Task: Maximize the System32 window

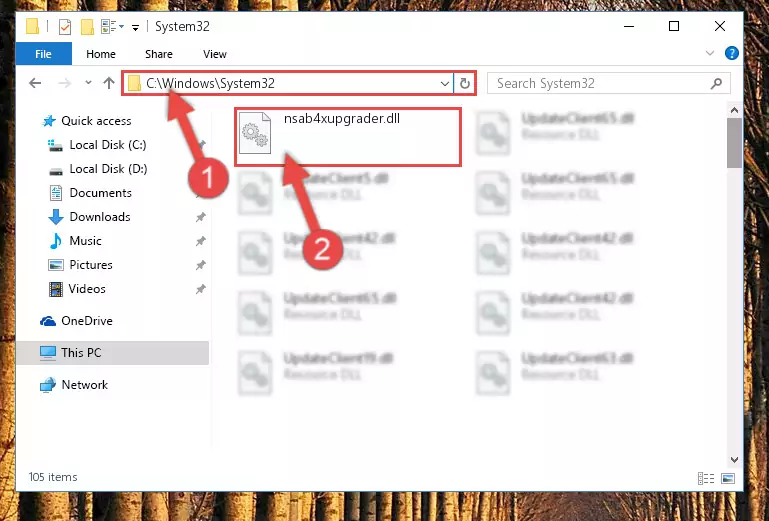Action: pyautogui.click(x=674, y=26)
